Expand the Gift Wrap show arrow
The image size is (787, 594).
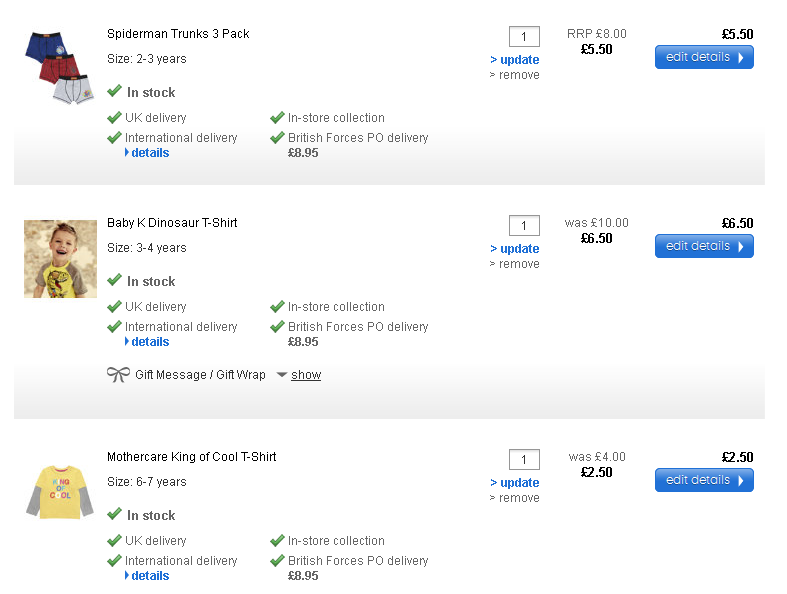(282, 375)
